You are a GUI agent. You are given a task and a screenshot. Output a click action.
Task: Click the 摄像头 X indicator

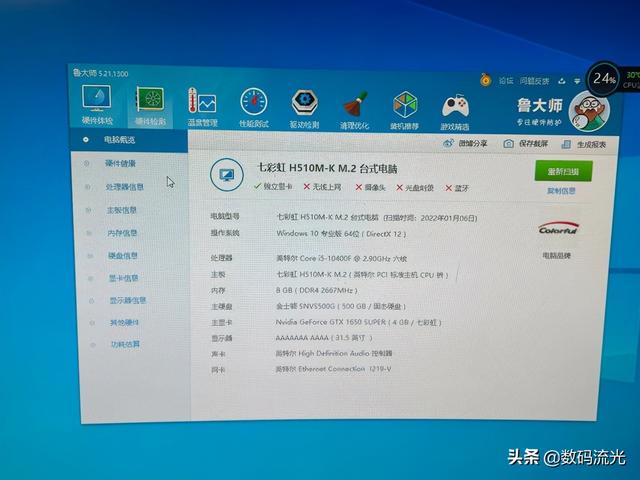tap(370, 187)
